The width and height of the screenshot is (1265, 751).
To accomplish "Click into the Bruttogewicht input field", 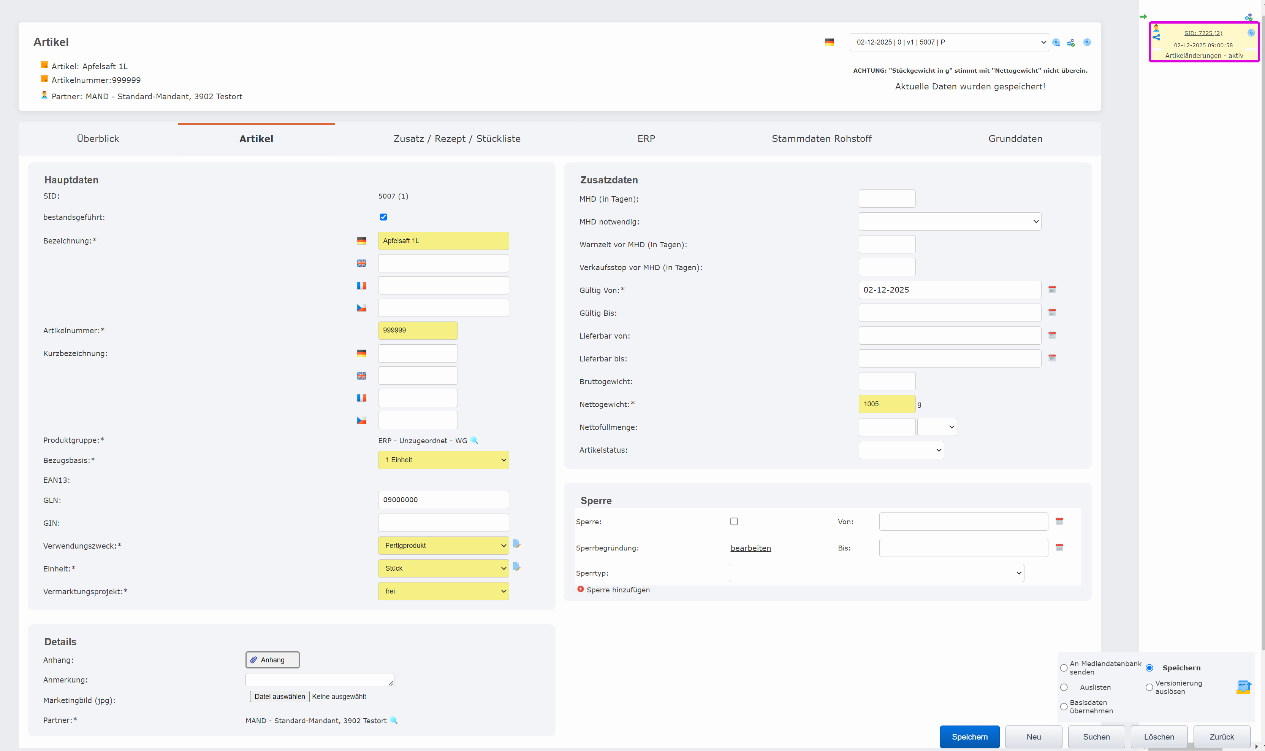I will pos(886,381).
